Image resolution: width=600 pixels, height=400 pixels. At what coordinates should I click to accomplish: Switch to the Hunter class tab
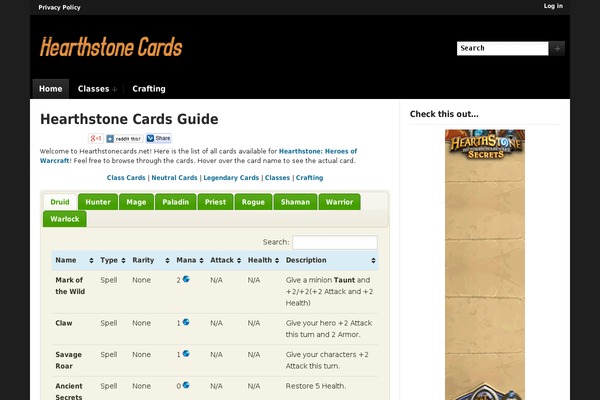pyautogui.click(x=98, y=202)
